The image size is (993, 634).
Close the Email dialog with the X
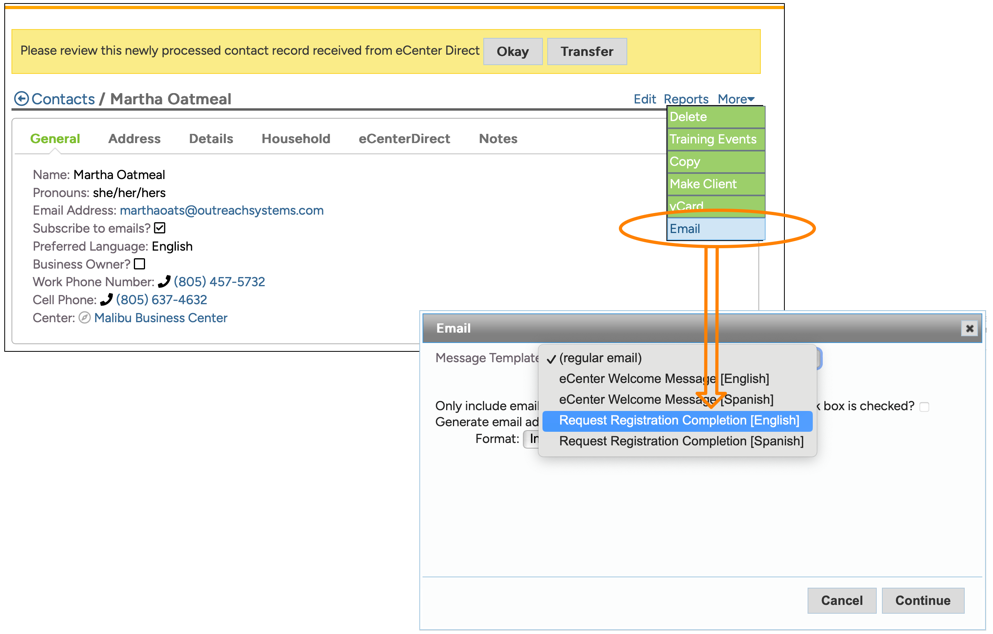pos(968,328)
